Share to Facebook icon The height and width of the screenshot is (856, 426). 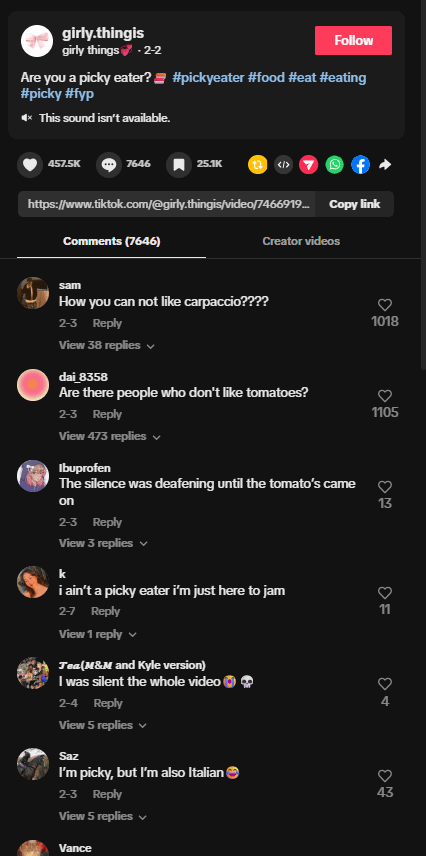360,164
